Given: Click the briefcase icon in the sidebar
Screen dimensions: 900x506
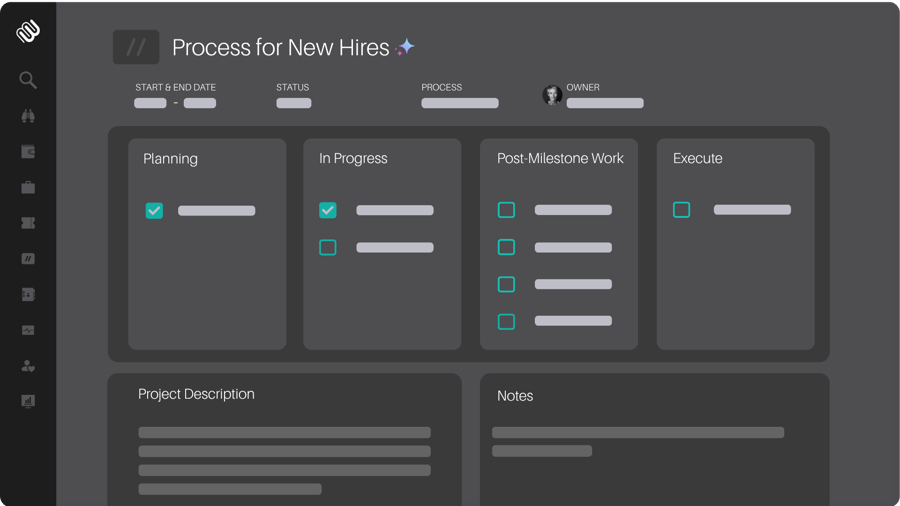Looking at the screenshot, I should (28, 187).
